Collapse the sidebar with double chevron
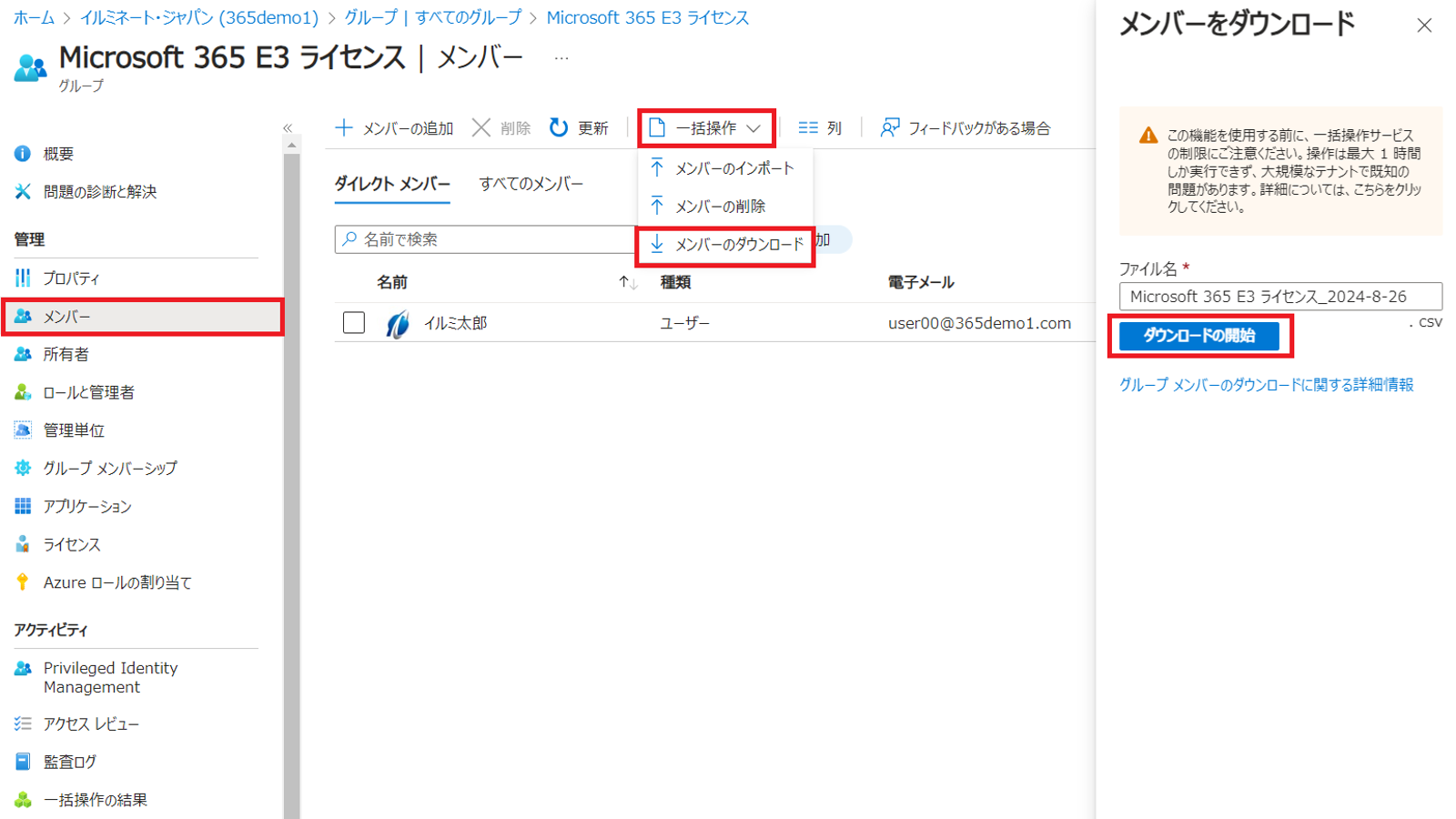This screenshot has width=1456, height=819. tap(288, 128)
